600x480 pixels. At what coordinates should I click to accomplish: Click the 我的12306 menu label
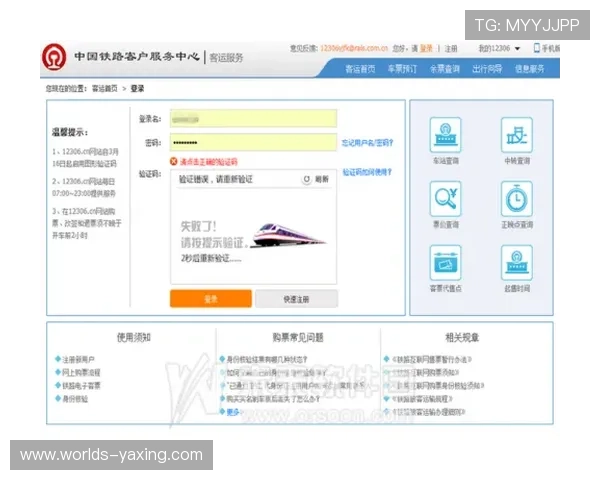pos(494,48)
